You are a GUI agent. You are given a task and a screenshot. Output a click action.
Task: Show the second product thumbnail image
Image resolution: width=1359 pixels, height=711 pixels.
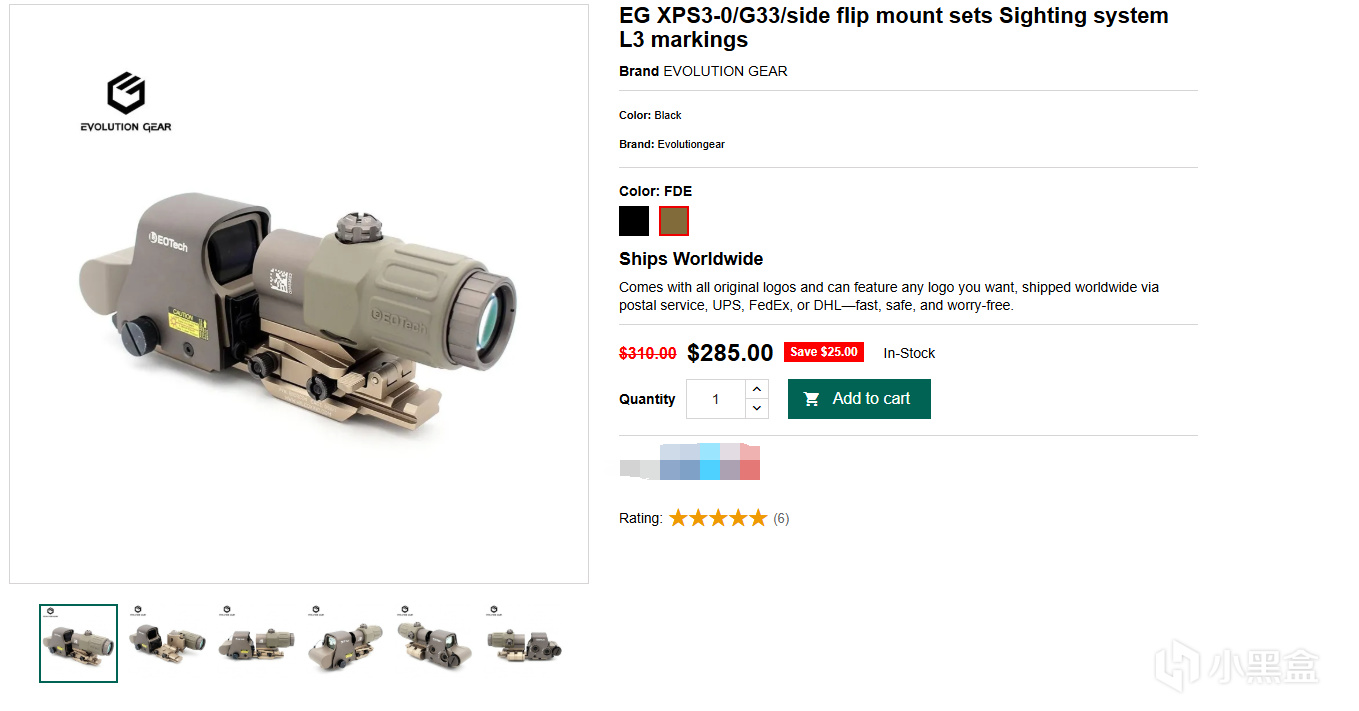click(x=166, y=643)
